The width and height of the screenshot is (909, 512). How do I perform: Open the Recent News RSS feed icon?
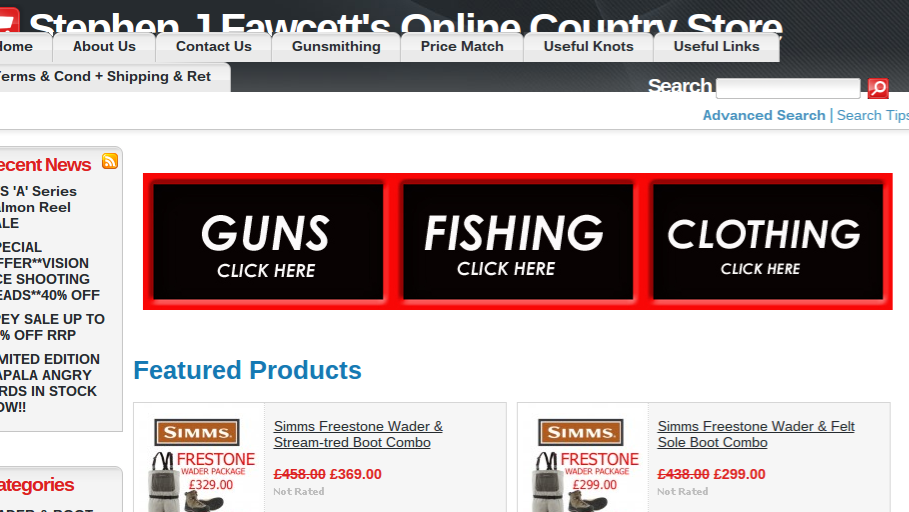[x=110, y=161]
